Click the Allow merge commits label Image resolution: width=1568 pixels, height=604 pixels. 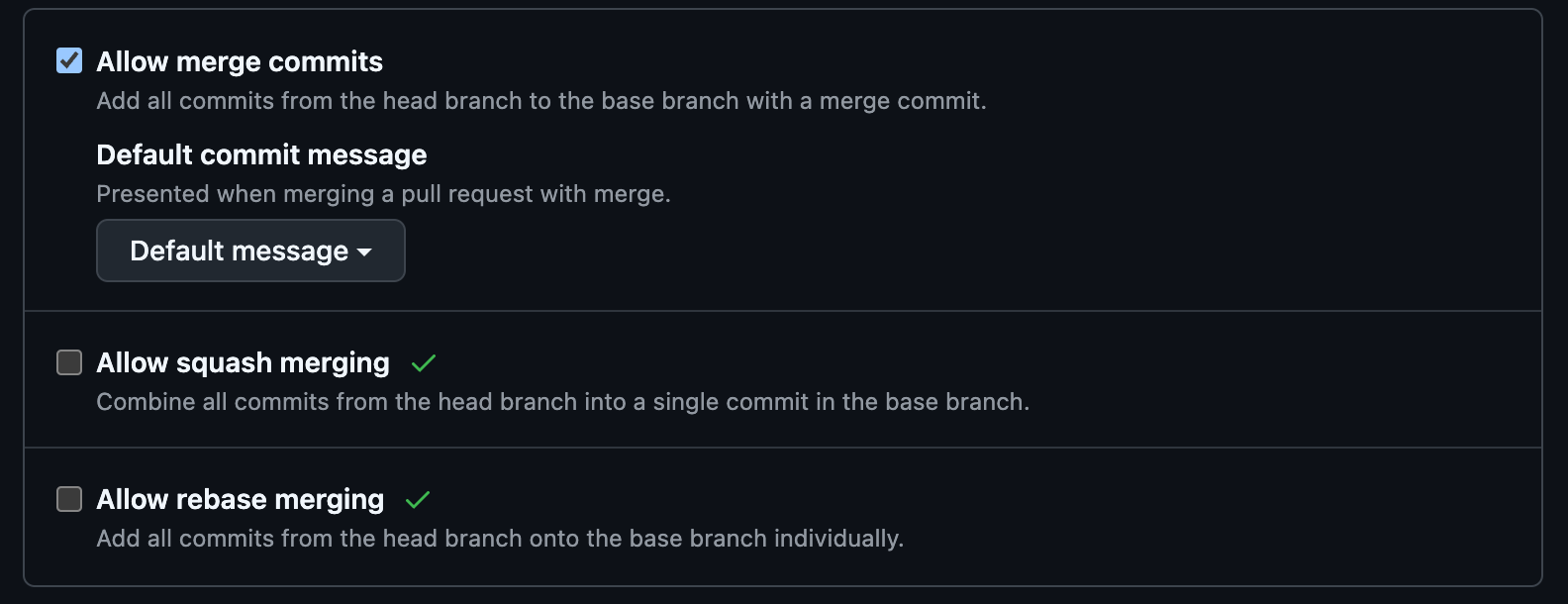[x=240, y=61]
